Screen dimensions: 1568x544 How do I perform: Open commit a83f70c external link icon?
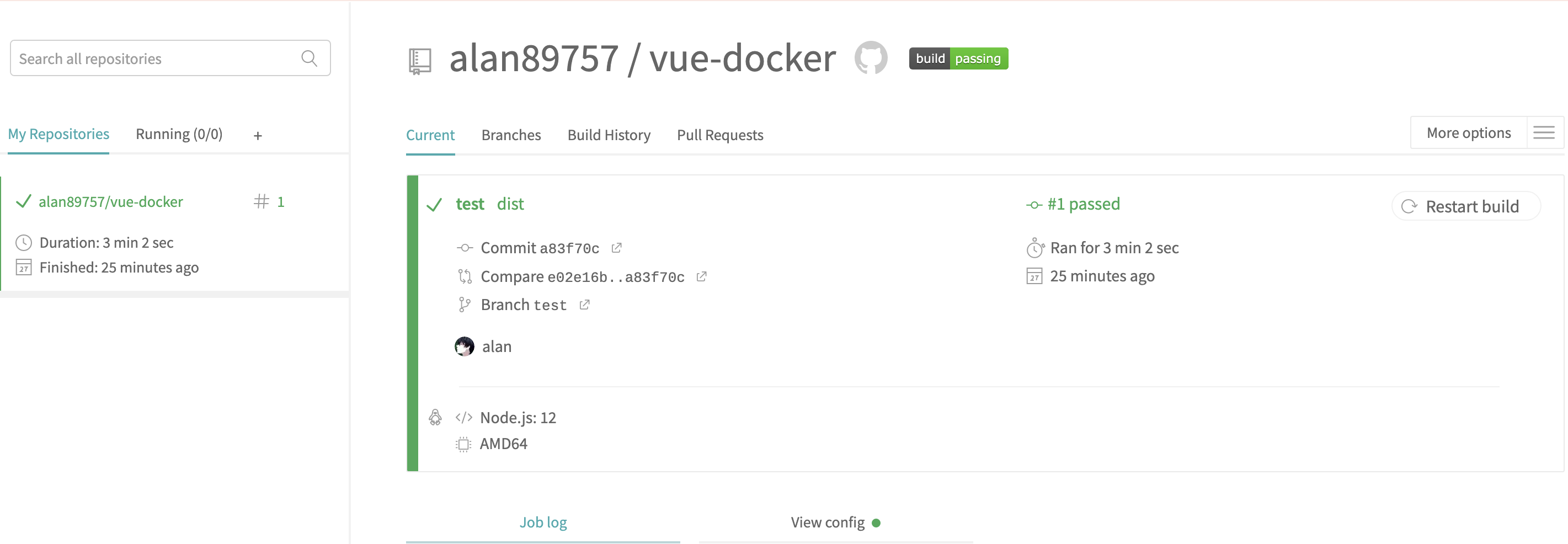pyautogui.click(x=616, y=248)
